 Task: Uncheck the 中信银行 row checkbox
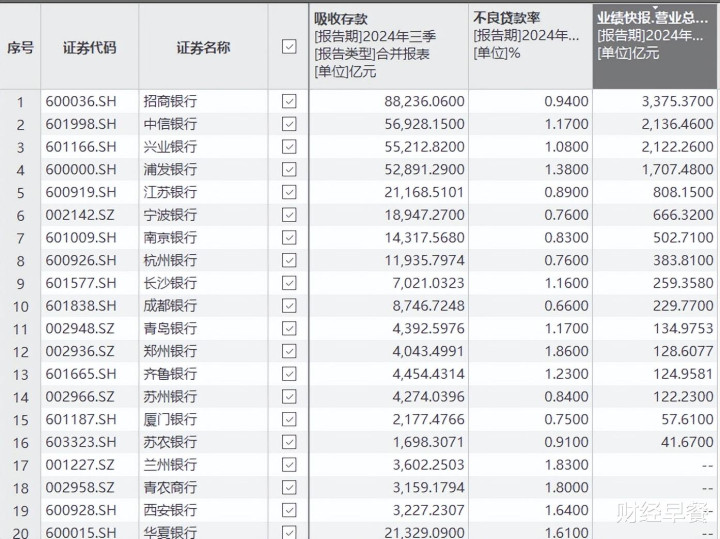289,124
